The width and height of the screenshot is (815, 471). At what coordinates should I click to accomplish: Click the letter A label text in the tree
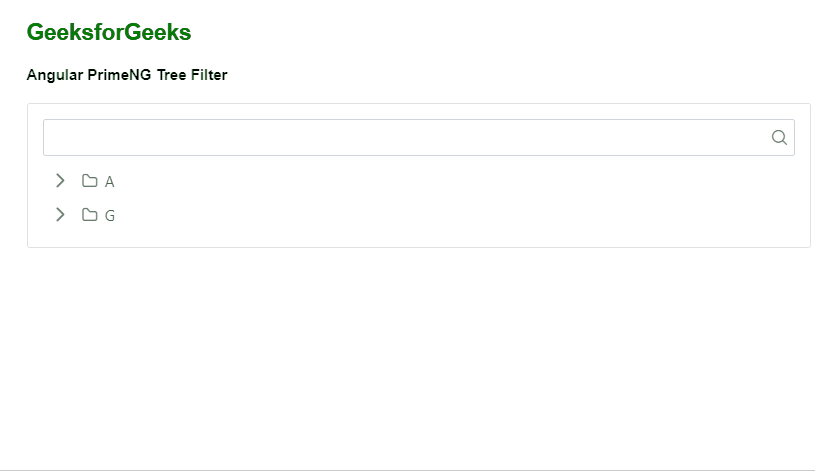109,181
